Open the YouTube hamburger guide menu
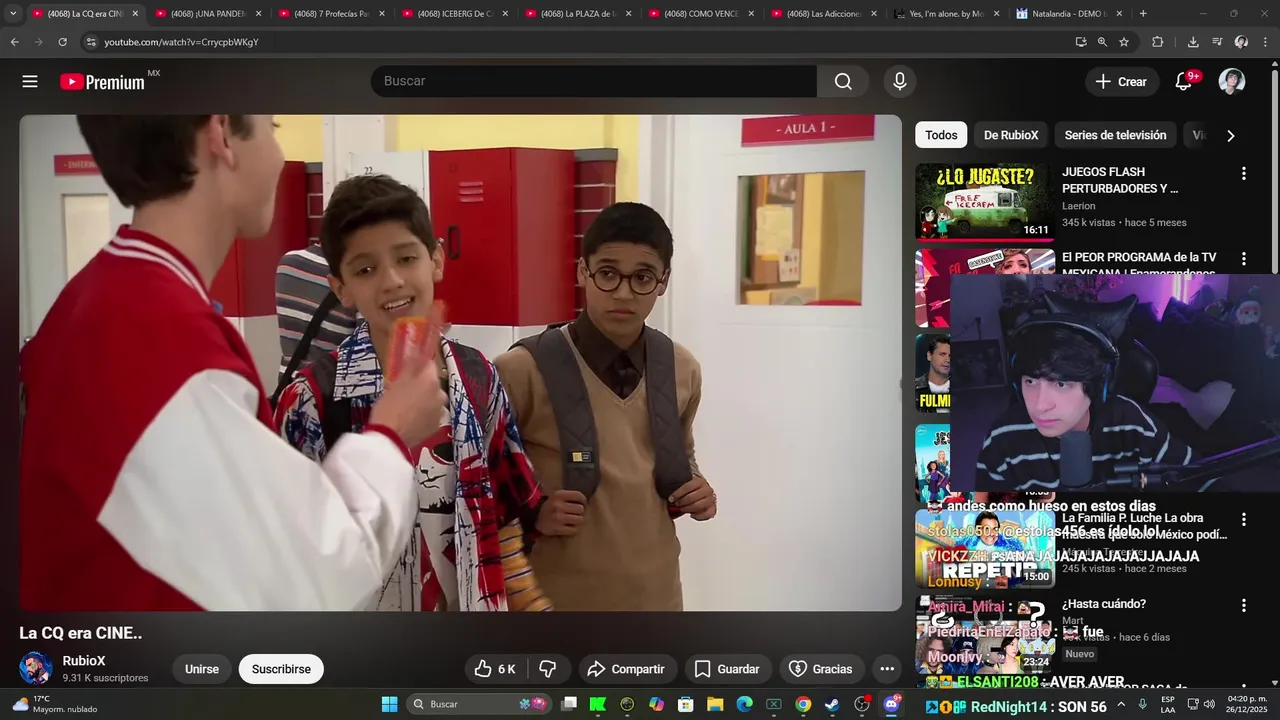Screen dimensions: 1280x720 [30, 82]
